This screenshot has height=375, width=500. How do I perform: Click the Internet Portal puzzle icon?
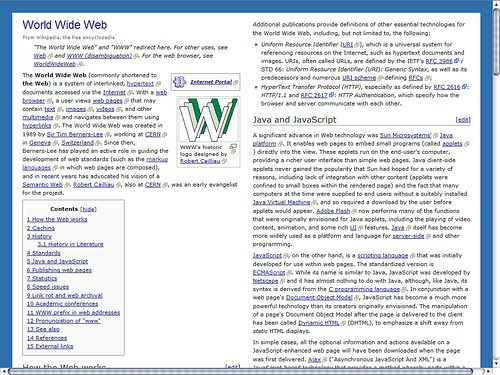(180, 82)
